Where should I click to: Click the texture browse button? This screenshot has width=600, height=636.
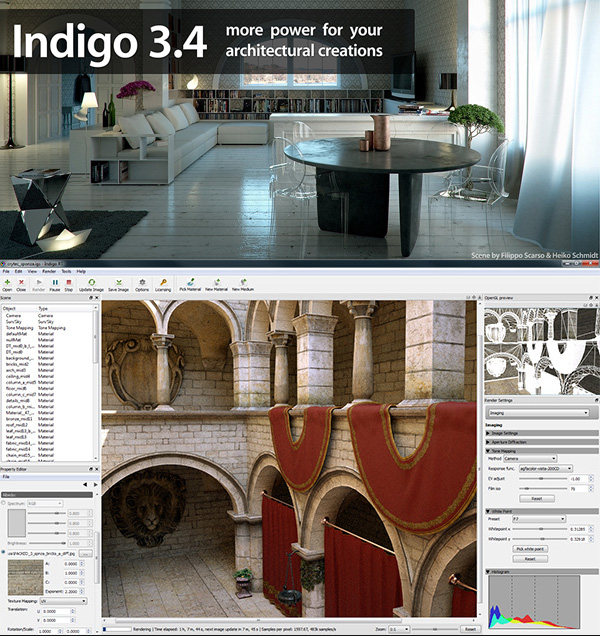86,554
